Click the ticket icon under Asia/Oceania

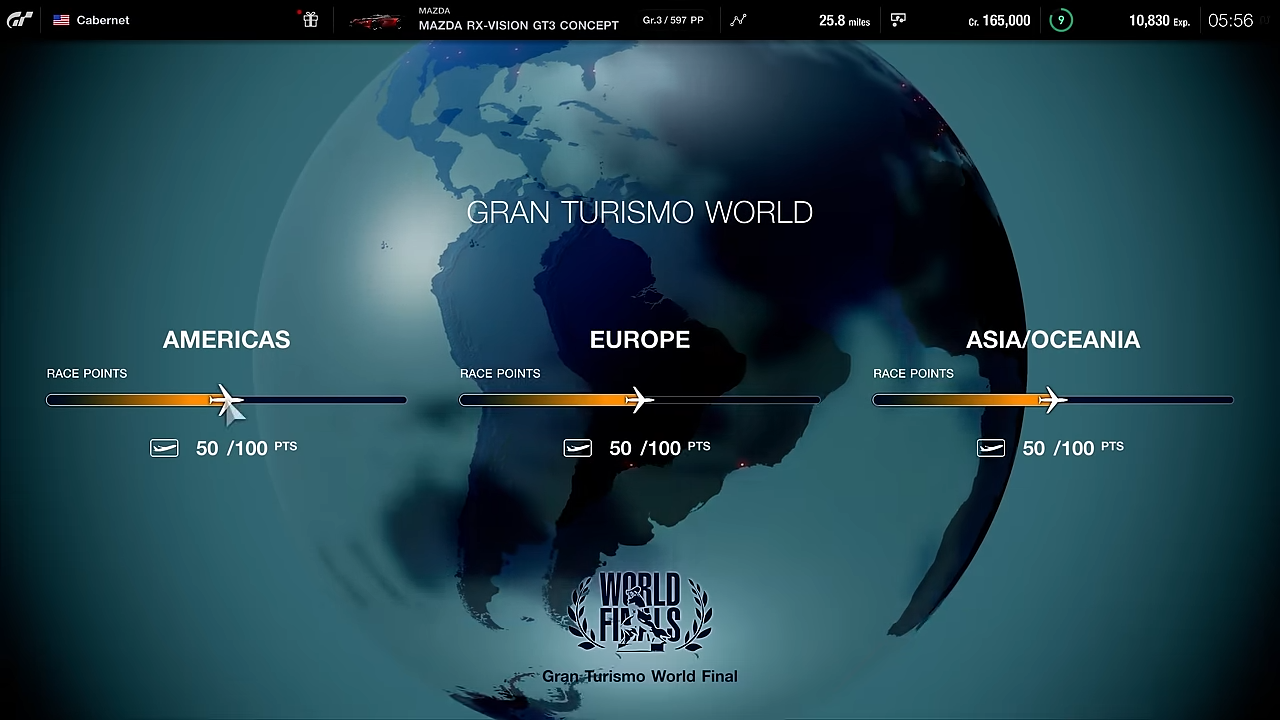pyautogui.click(x=991, y=448)
